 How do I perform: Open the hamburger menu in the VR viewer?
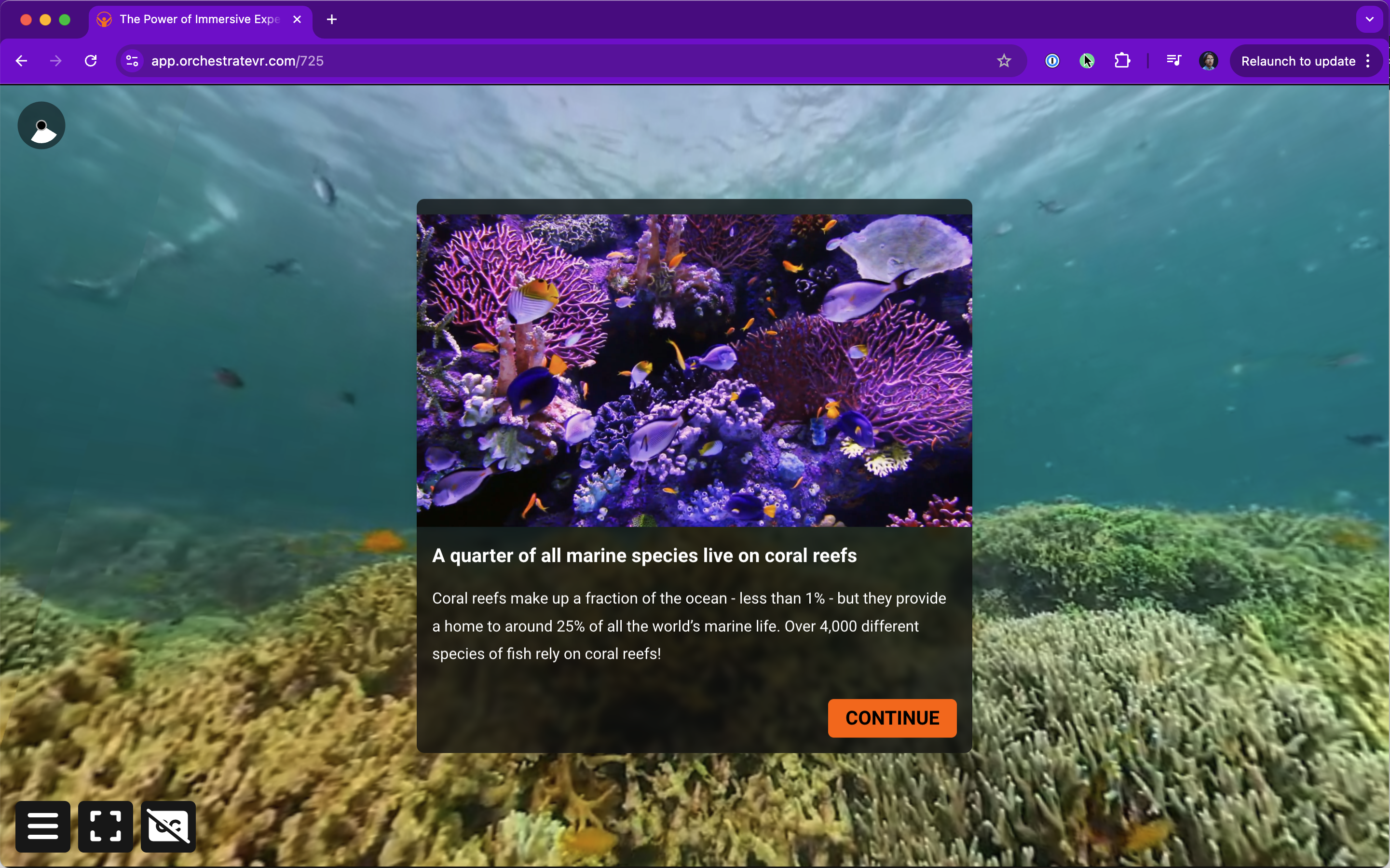[42, 826]
